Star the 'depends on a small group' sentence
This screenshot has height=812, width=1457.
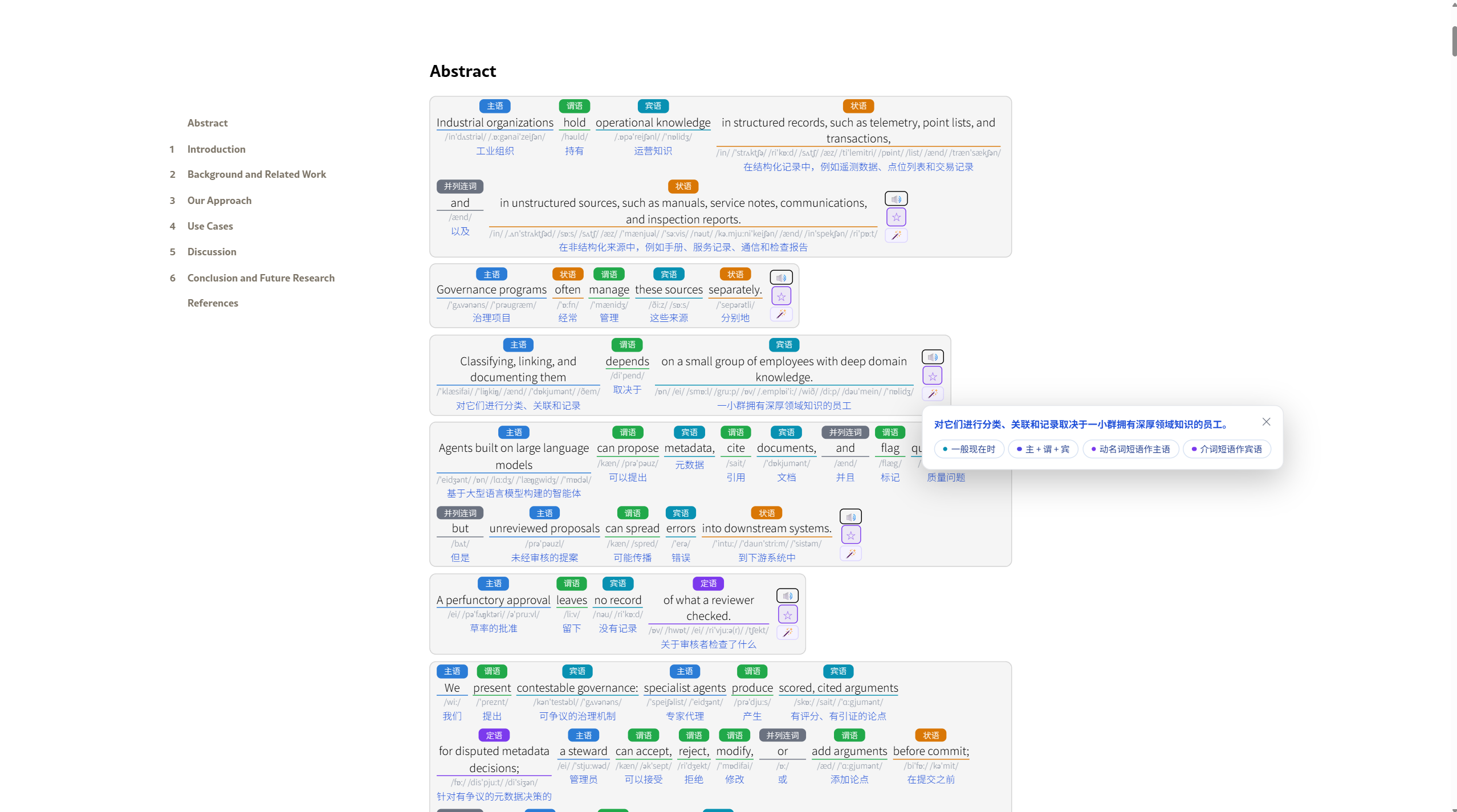pyautogui.click(x=933, y=376)
